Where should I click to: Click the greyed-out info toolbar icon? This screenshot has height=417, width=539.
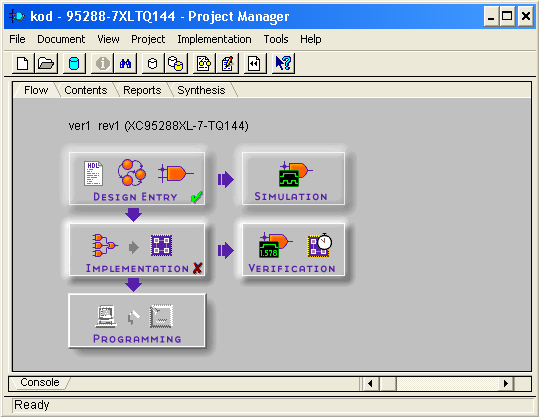coord(102,64)
